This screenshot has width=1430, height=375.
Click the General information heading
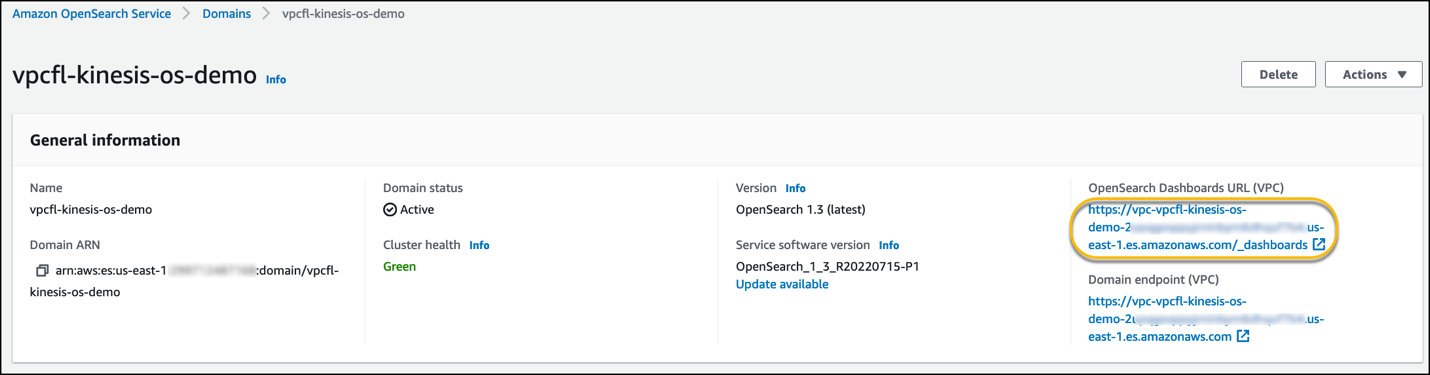[x=105, y=140]
